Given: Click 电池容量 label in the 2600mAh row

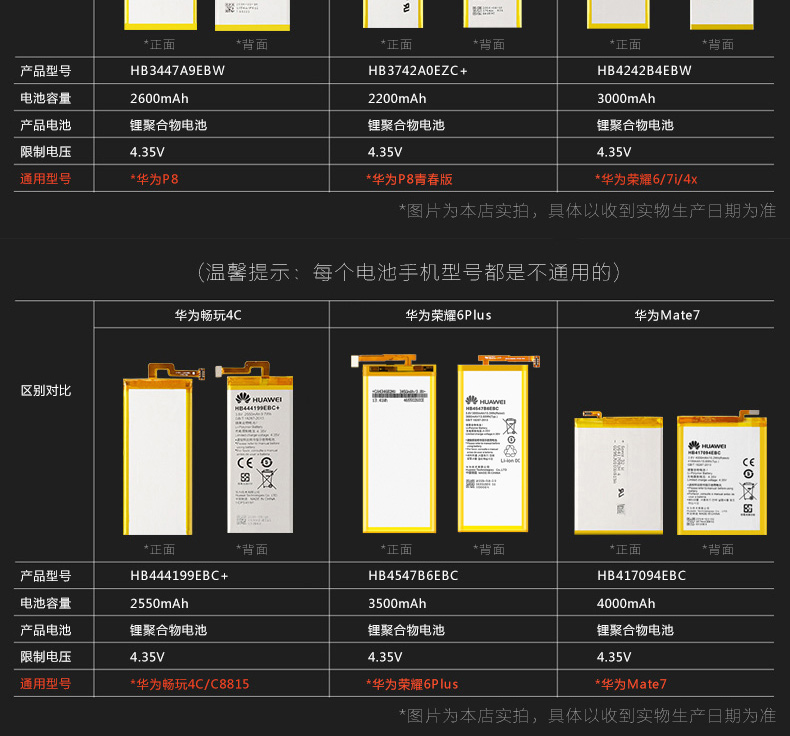Looking at the screenshot, I should pyautogui.click(x=45, y=98).
